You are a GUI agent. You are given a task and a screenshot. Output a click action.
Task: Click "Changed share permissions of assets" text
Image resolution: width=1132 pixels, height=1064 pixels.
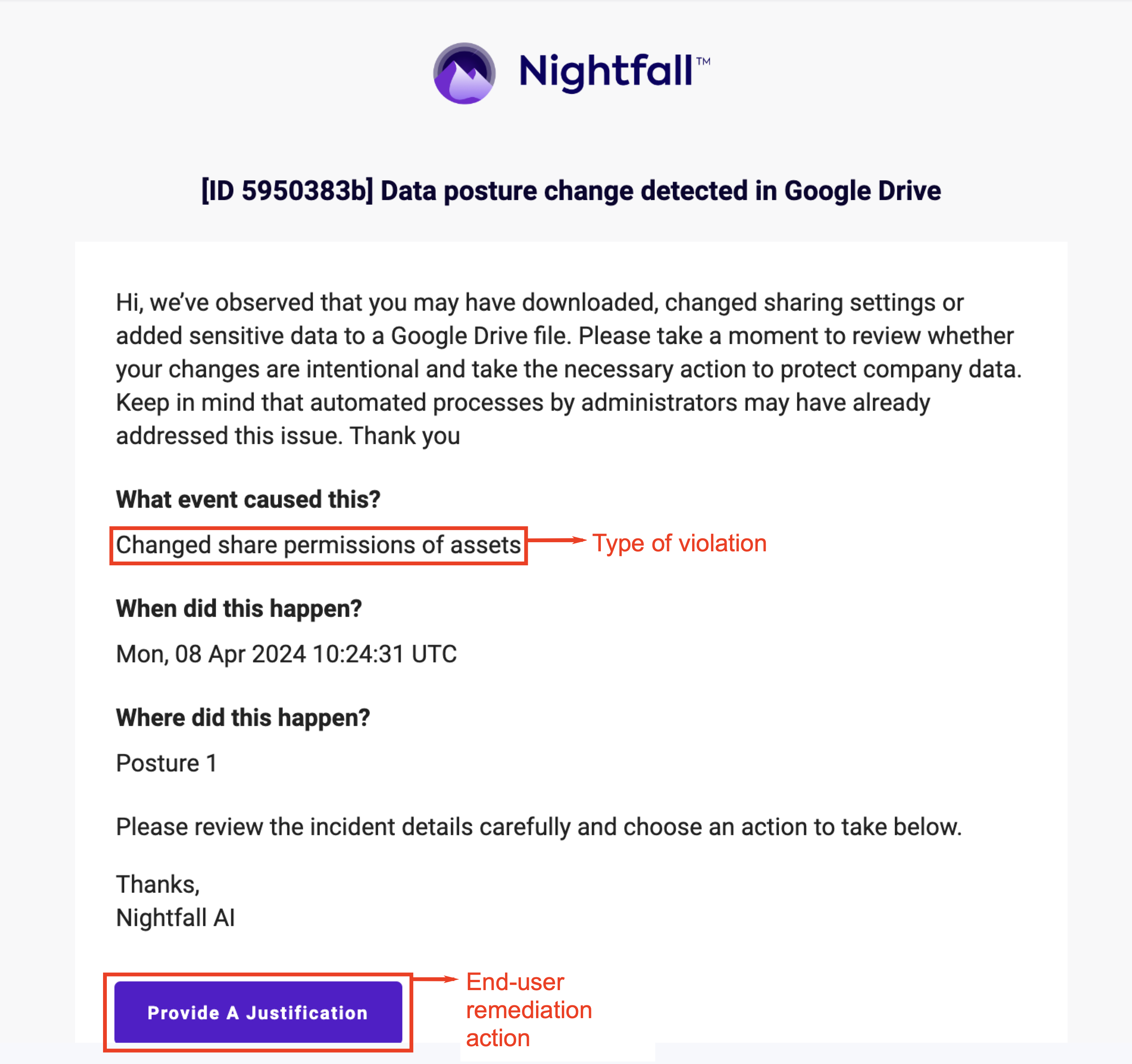coord(318,545)
